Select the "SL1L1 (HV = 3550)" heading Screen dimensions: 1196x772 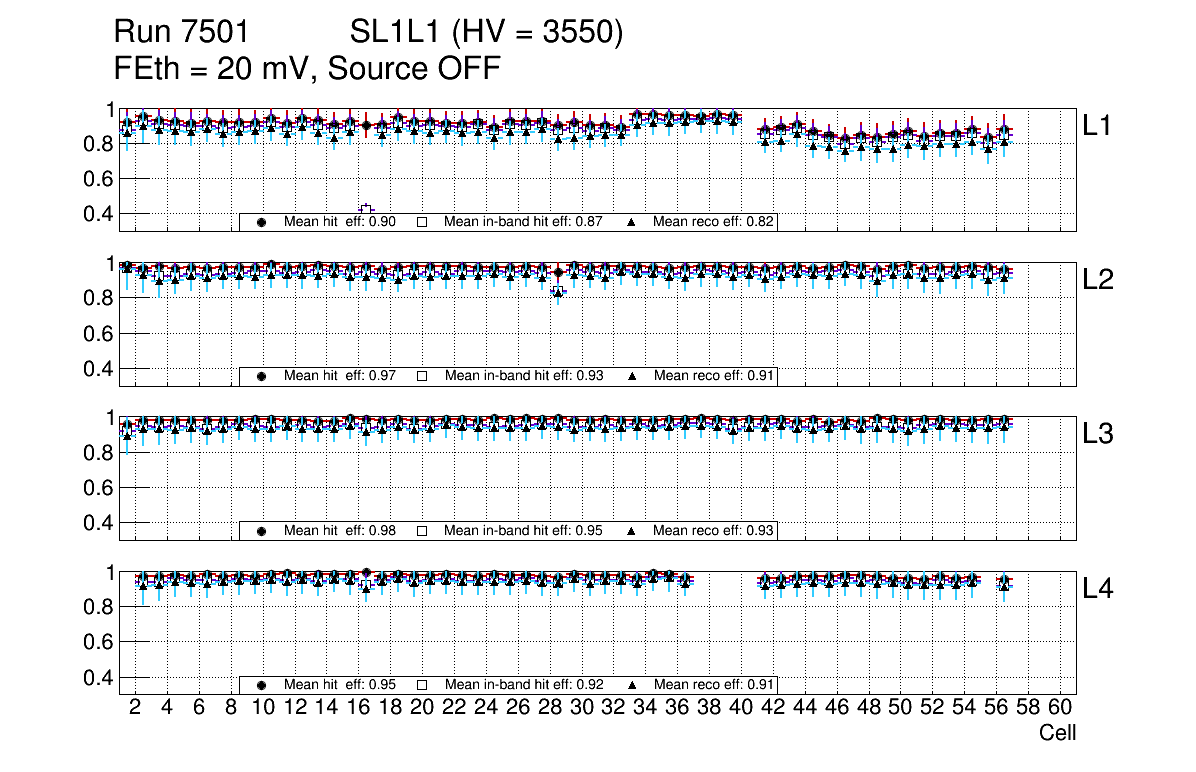point(487,34)
